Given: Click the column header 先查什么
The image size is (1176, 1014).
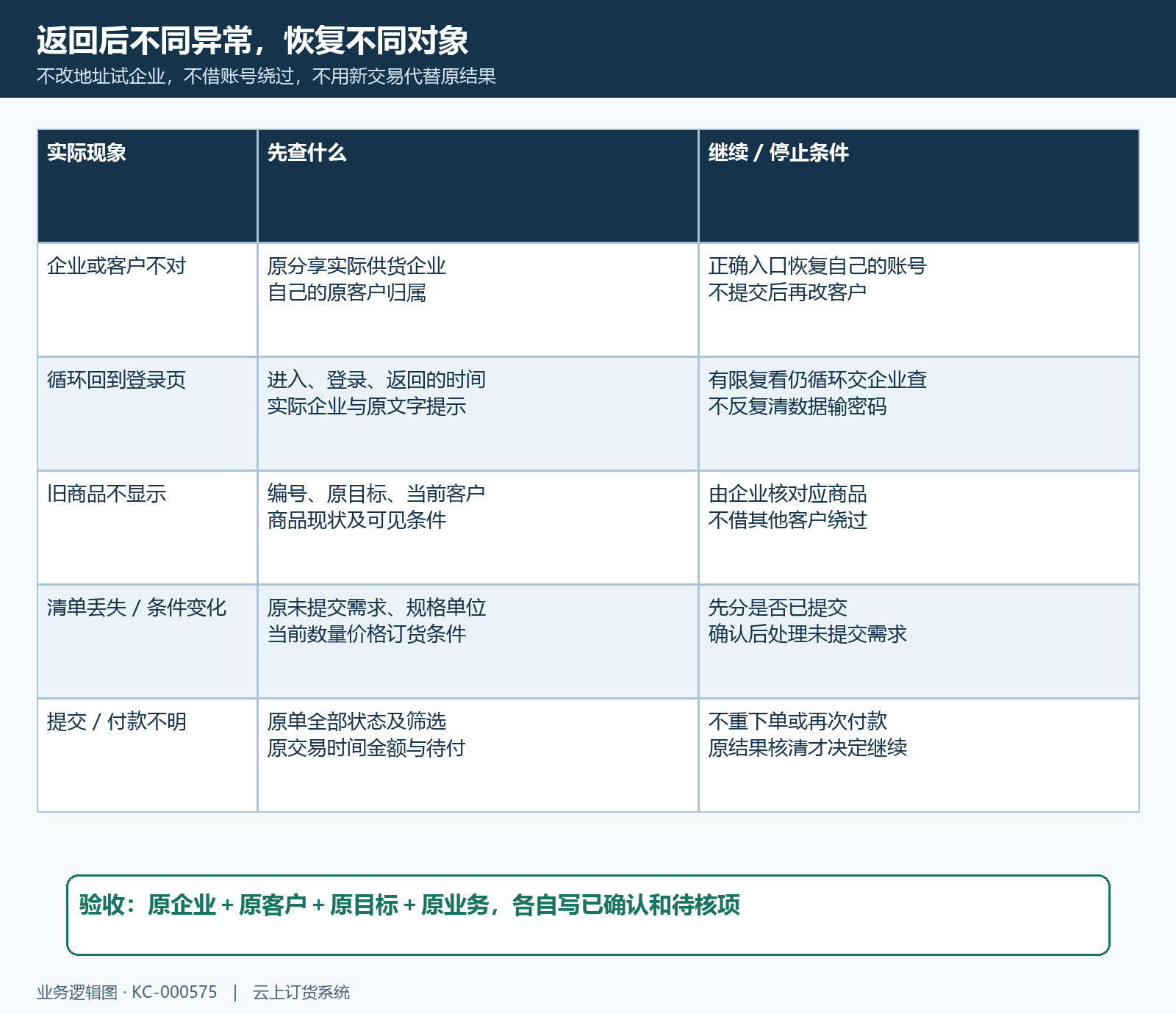Looking at the screenshot, I should [x=478, y=186].
